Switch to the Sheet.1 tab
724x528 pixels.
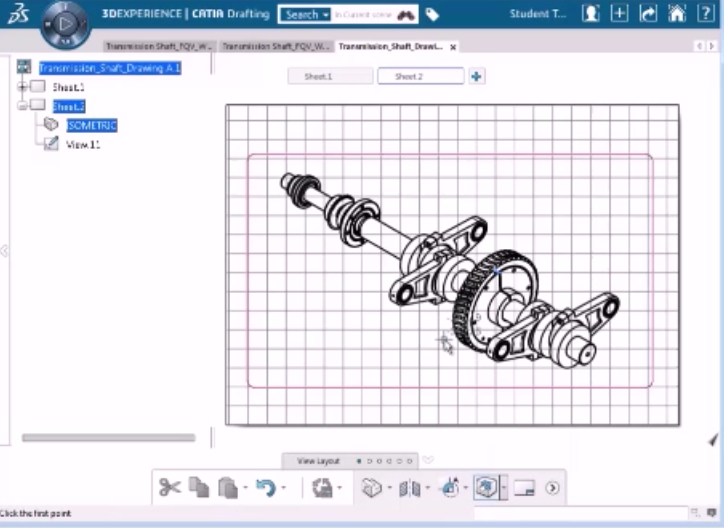click(330, 76)
